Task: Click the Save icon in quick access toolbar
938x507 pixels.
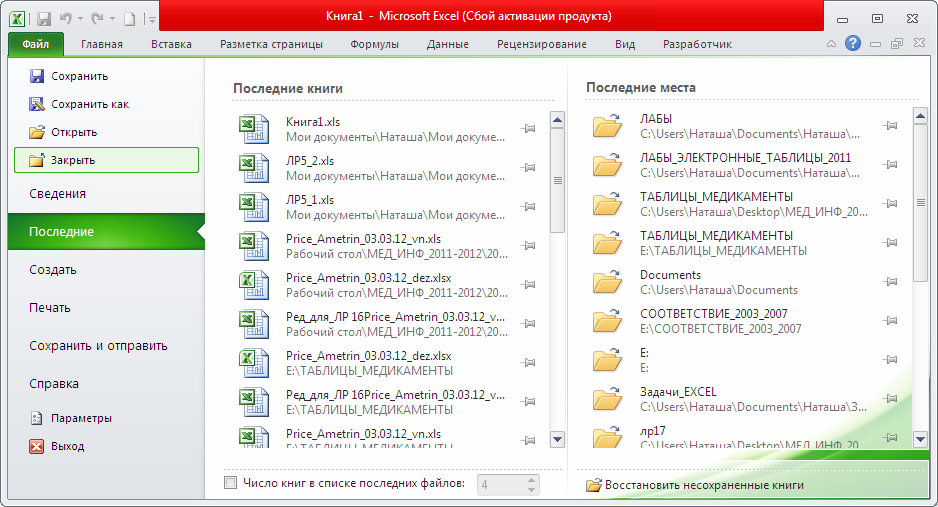Action: pyautogui.click(x=44, y=19)
